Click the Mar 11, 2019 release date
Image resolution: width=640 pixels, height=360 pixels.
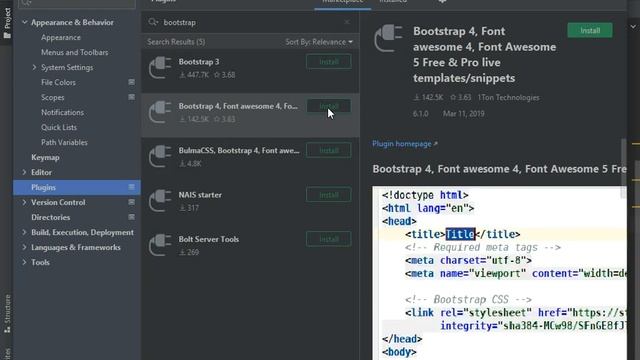tap(464, 114)
